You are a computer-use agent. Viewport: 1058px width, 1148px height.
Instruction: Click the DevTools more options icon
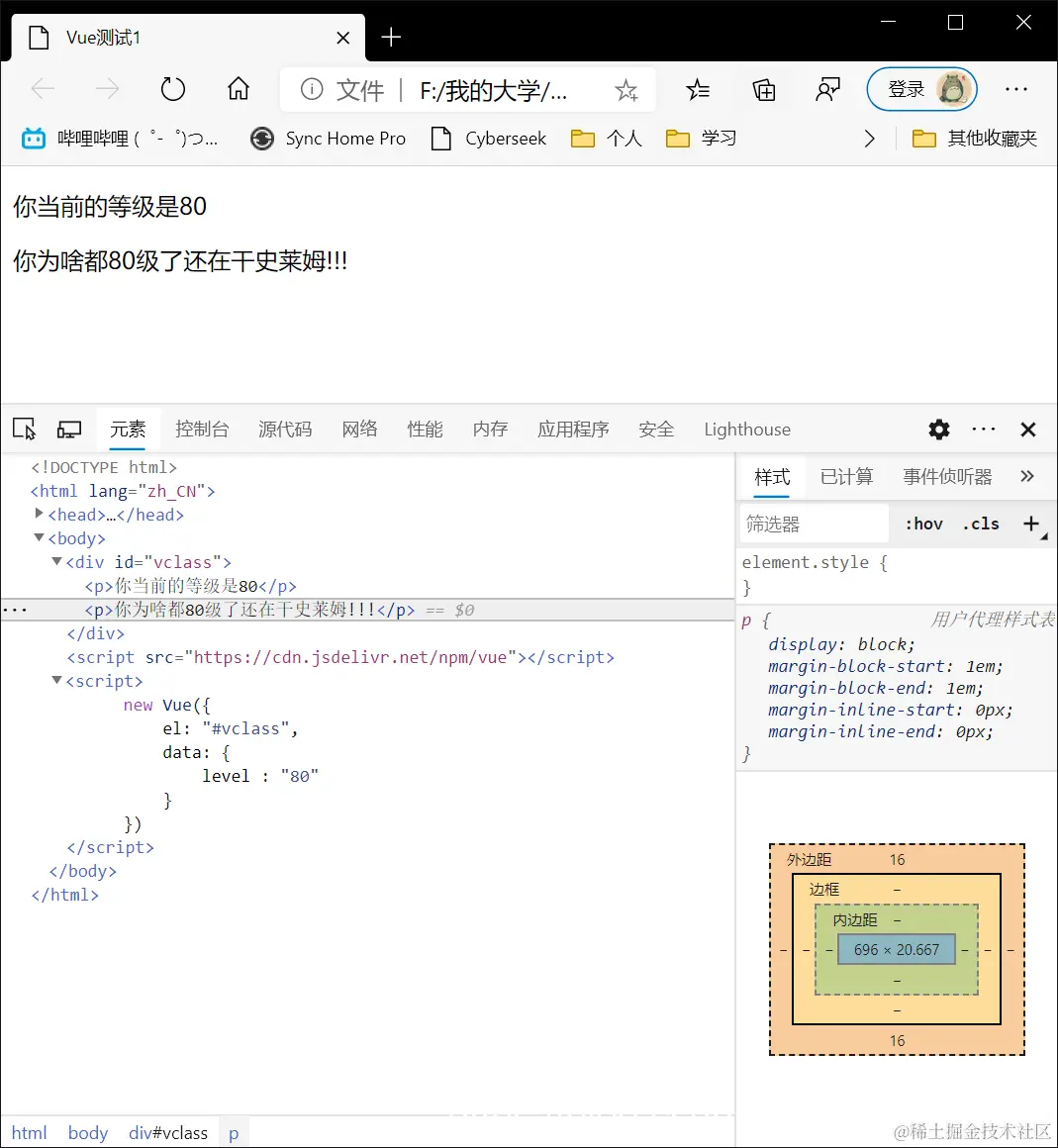983,429
